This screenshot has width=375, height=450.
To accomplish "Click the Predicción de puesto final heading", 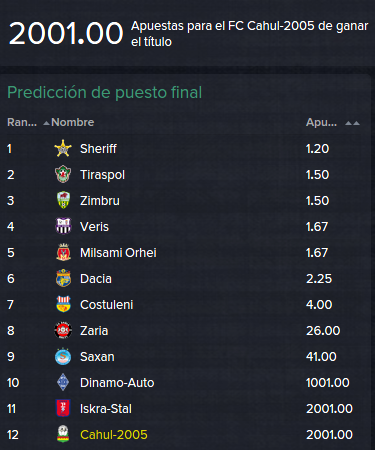I will point(105,92).
